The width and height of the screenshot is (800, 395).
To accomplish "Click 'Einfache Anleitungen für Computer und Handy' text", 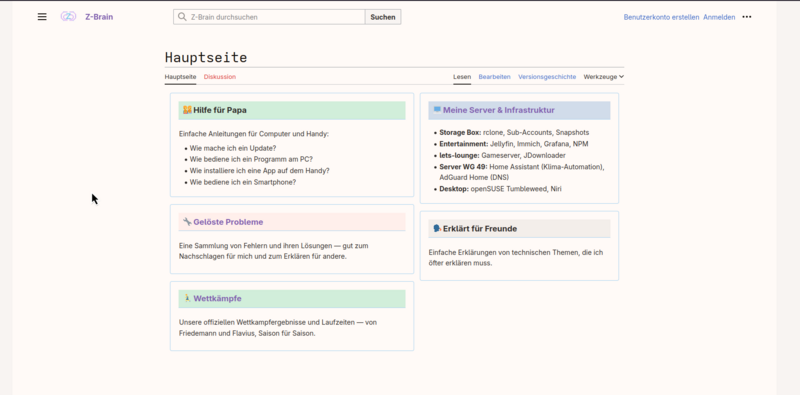I will point(254,134).
